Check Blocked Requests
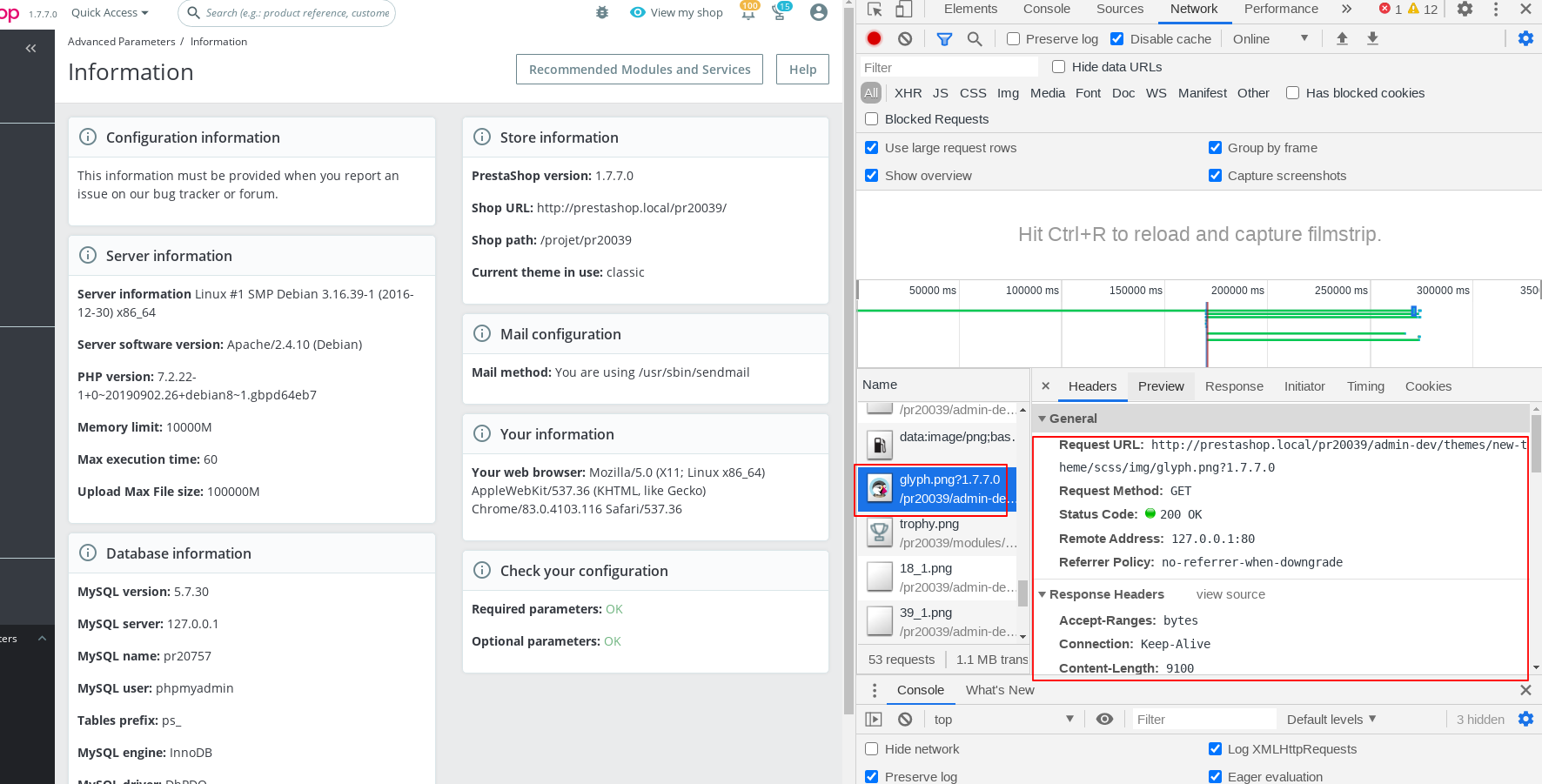Viewport: 1542px width, 784px height. click(872, 119)
